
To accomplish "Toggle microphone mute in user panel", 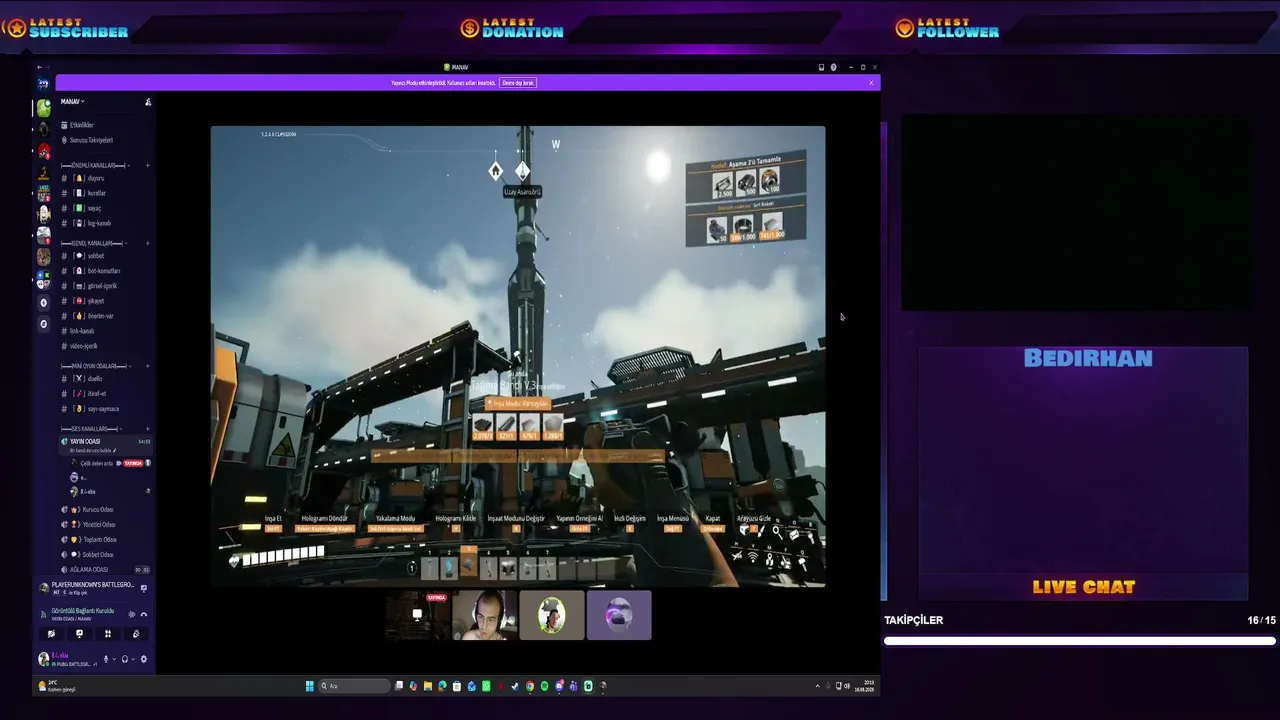I will [106, 659].
